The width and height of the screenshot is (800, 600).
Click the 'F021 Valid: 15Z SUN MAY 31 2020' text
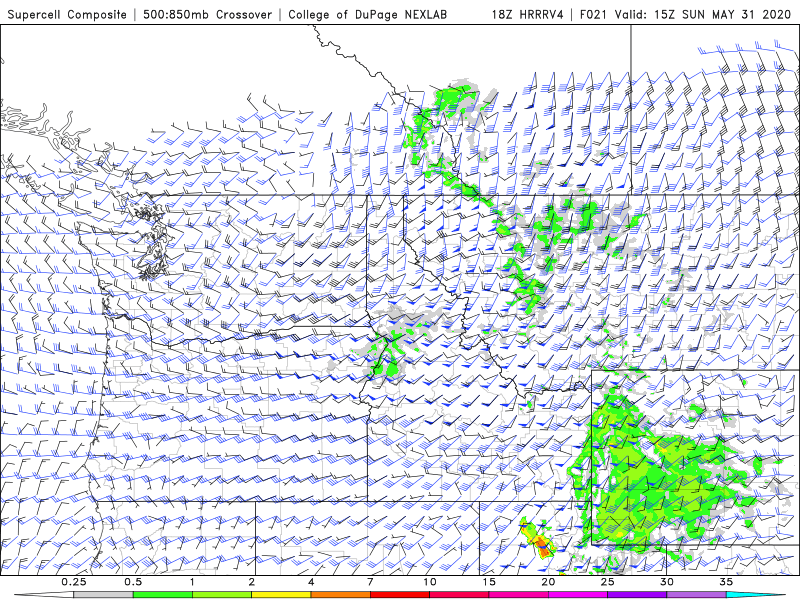coord(685,14)
